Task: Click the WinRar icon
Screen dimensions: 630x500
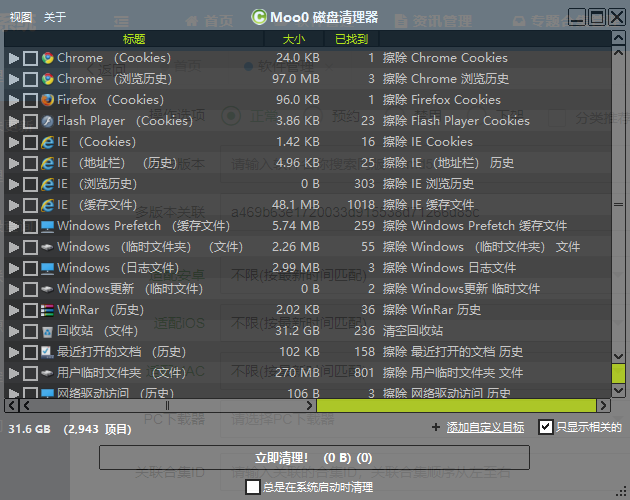Action: 47,310
